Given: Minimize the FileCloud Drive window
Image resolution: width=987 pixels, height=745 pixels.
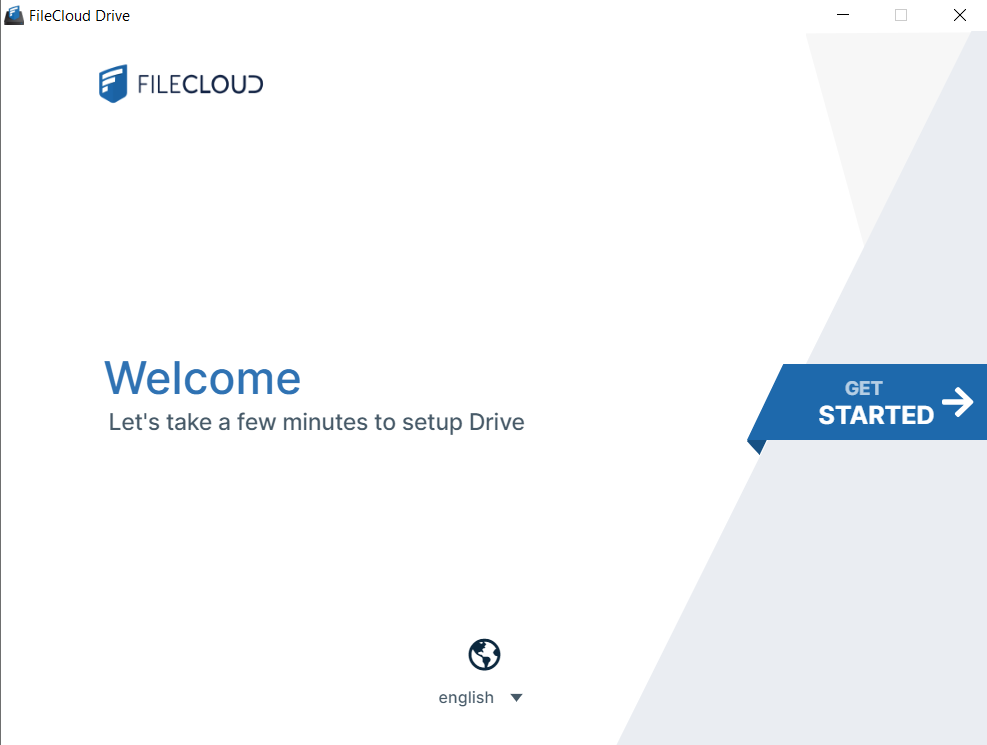Looking at the screenshot, I should 842,15.
